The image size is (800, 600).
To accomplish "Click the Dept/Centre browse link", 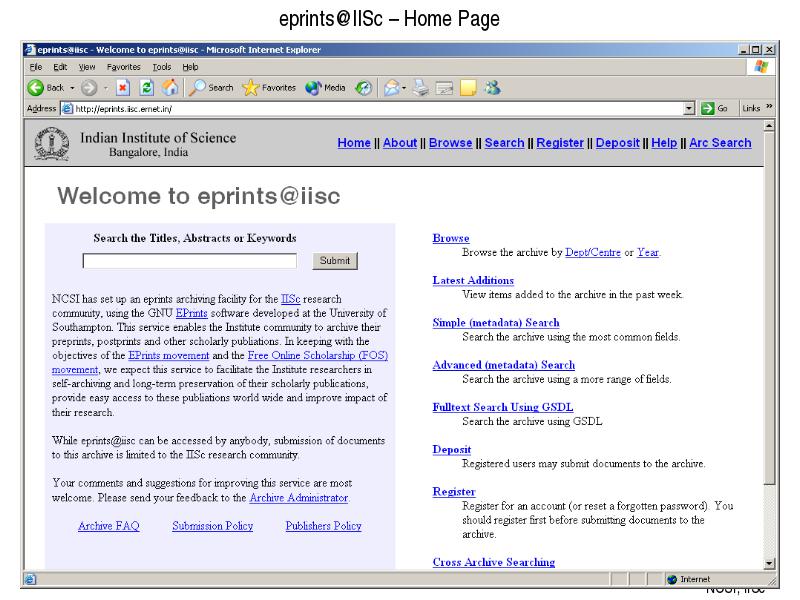I will click(593, 253).
